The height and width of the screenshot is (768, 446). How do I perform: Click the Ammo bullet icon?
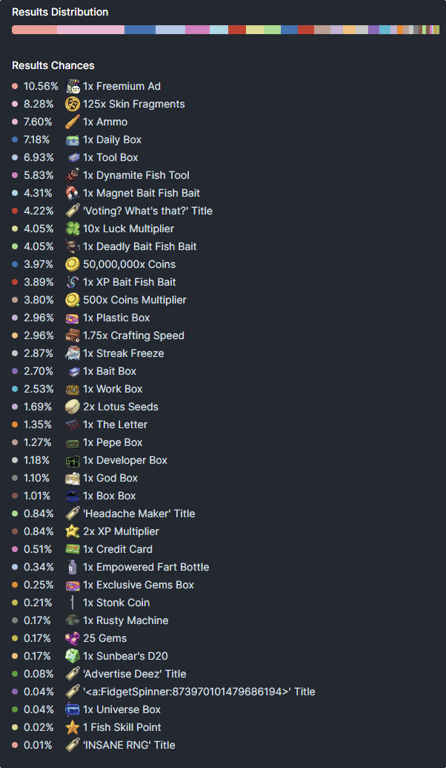[x=72, y=122]
